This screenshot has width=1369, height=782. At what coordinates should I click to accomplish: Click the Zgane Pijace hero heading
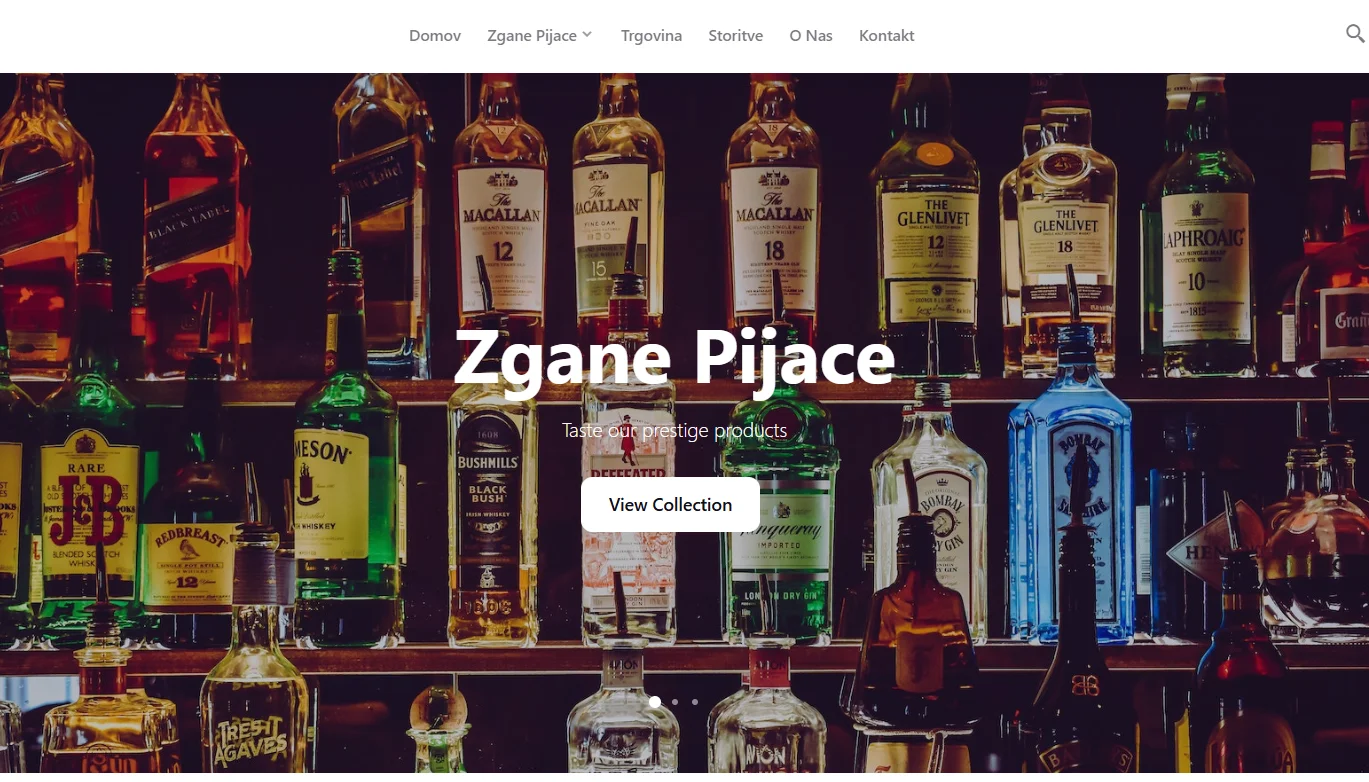(674, 358)
